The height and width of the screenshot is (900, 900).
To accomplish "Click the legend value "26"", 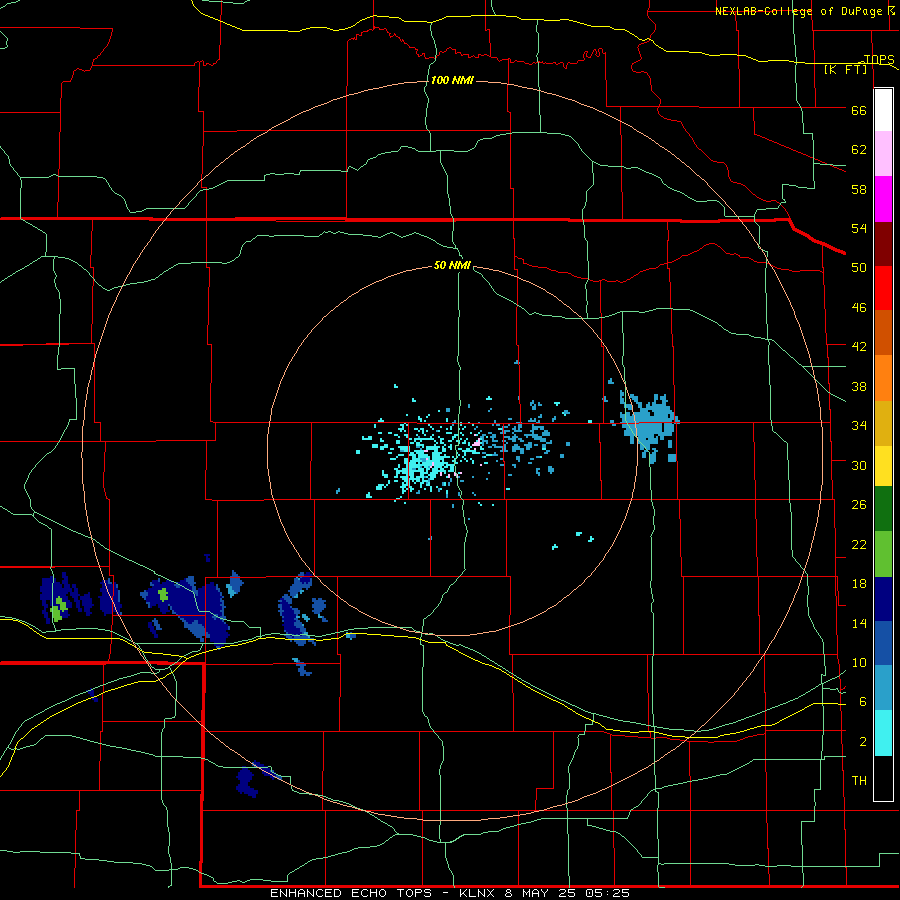I will pyautogui.click(x=859, y=505).
